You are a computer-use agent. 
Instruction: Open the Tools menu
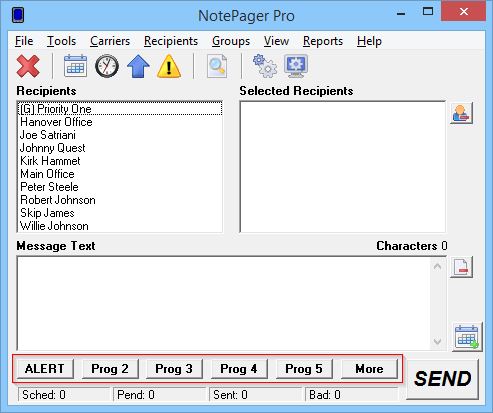pos(61,41)
